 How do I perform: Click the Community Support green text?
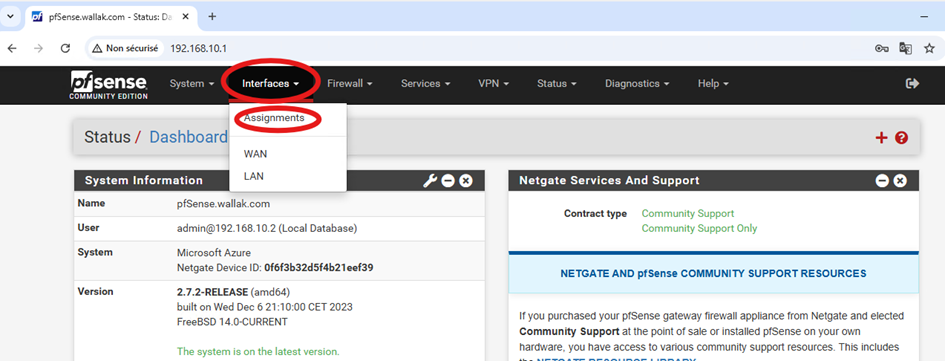coord(688,213)
